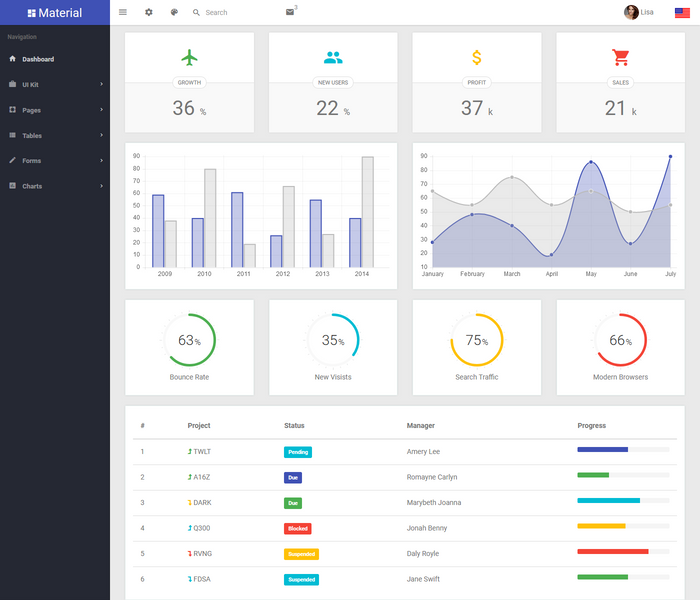Open the UI Kit navigation item

[x=55, y=84]
